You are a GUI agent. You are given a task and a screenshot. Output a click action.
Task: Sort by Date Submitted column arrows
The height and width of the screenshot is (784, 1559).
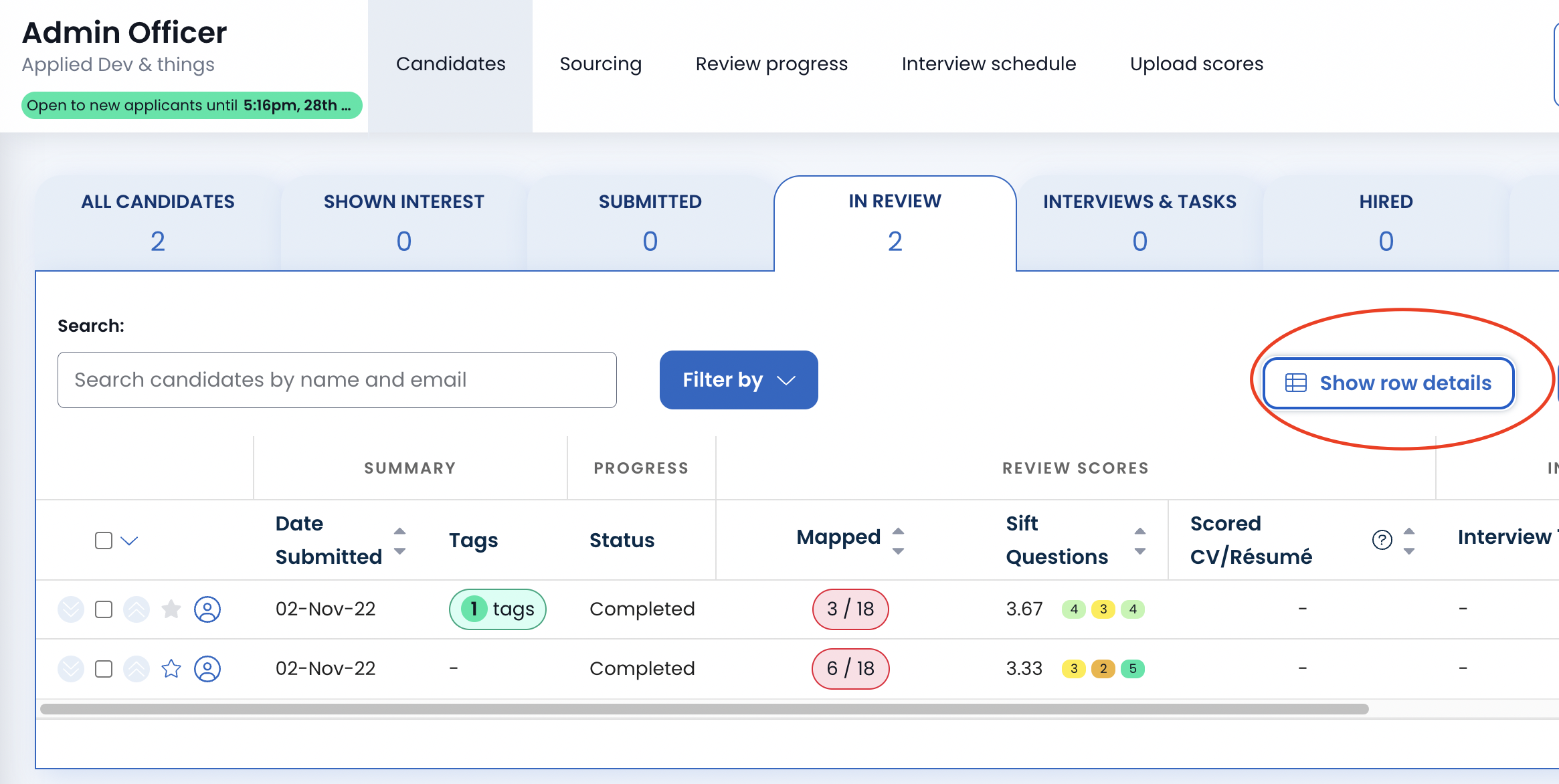(x=399, y=541)
